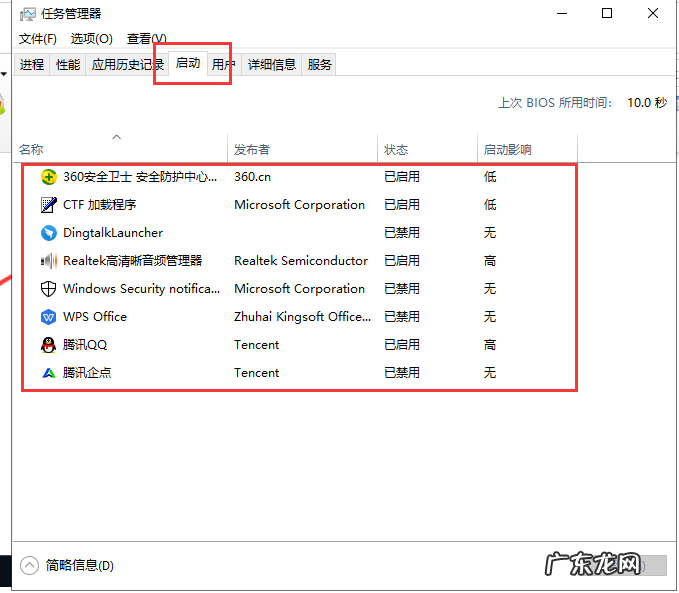Screen dimensions: 679x593
Task: Select the 360安全卫士 安全防护中心 row name
Action: tap(140, 177)
